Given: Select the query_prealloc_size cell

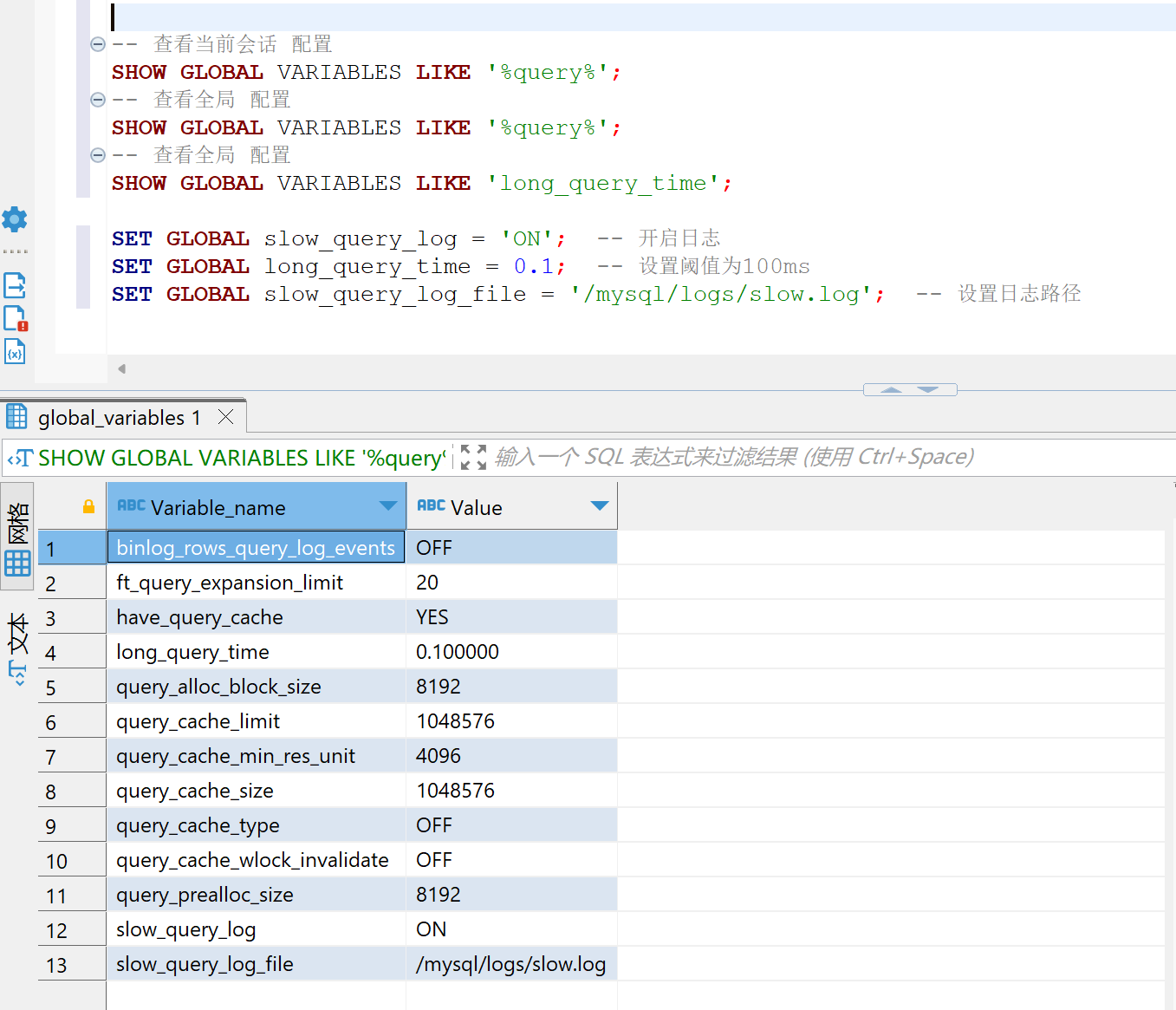Looking at the screenshot, I should [x=256, y=894].
